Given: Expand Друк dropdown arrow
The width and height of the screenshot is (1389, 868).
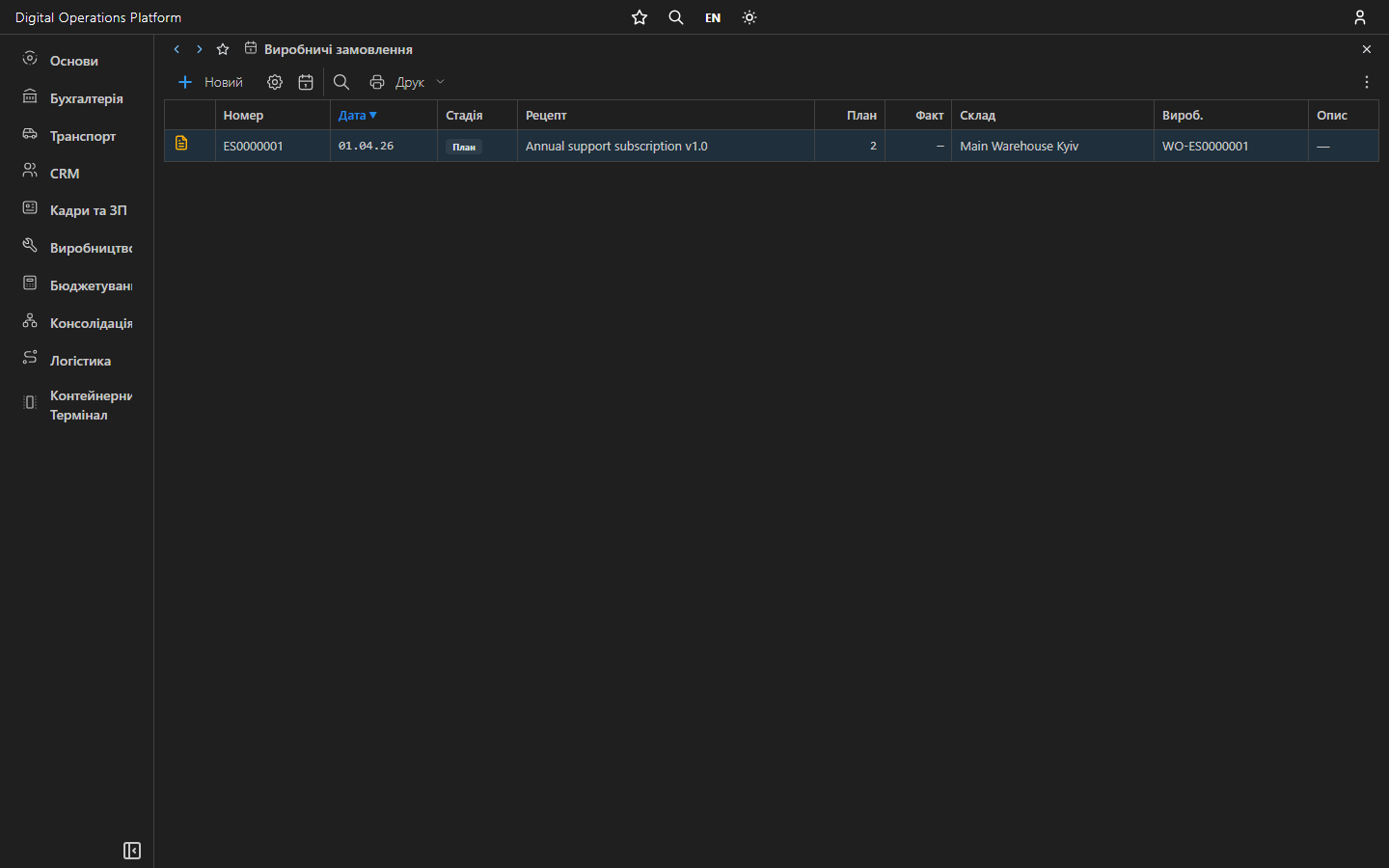Looking at the screenshot, I should pos(441,82).
